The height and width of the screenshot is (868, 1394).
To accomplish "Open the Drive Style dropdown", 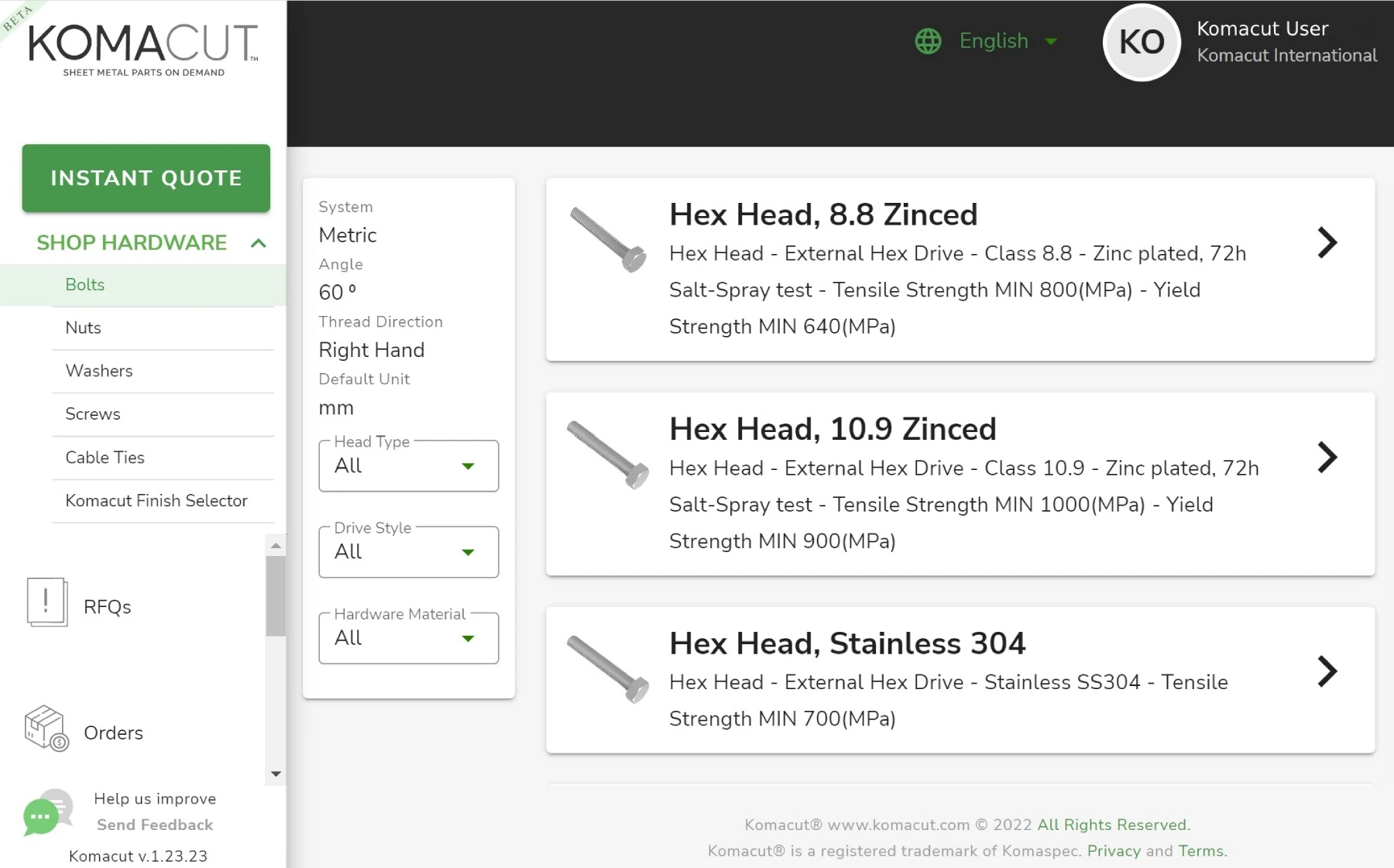I will [x=408, y=552].
